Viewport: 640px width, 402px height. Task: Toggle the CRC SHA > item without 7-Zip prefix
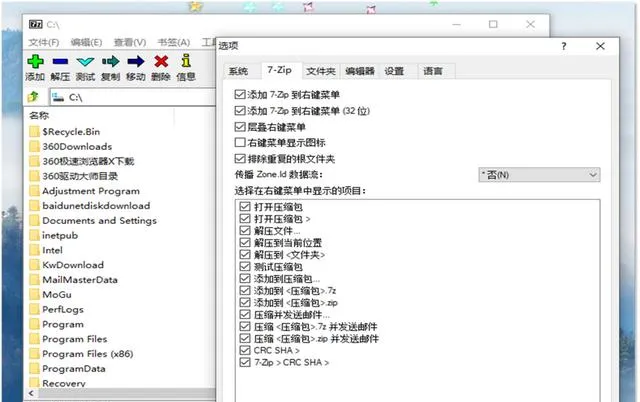[245, 350]
